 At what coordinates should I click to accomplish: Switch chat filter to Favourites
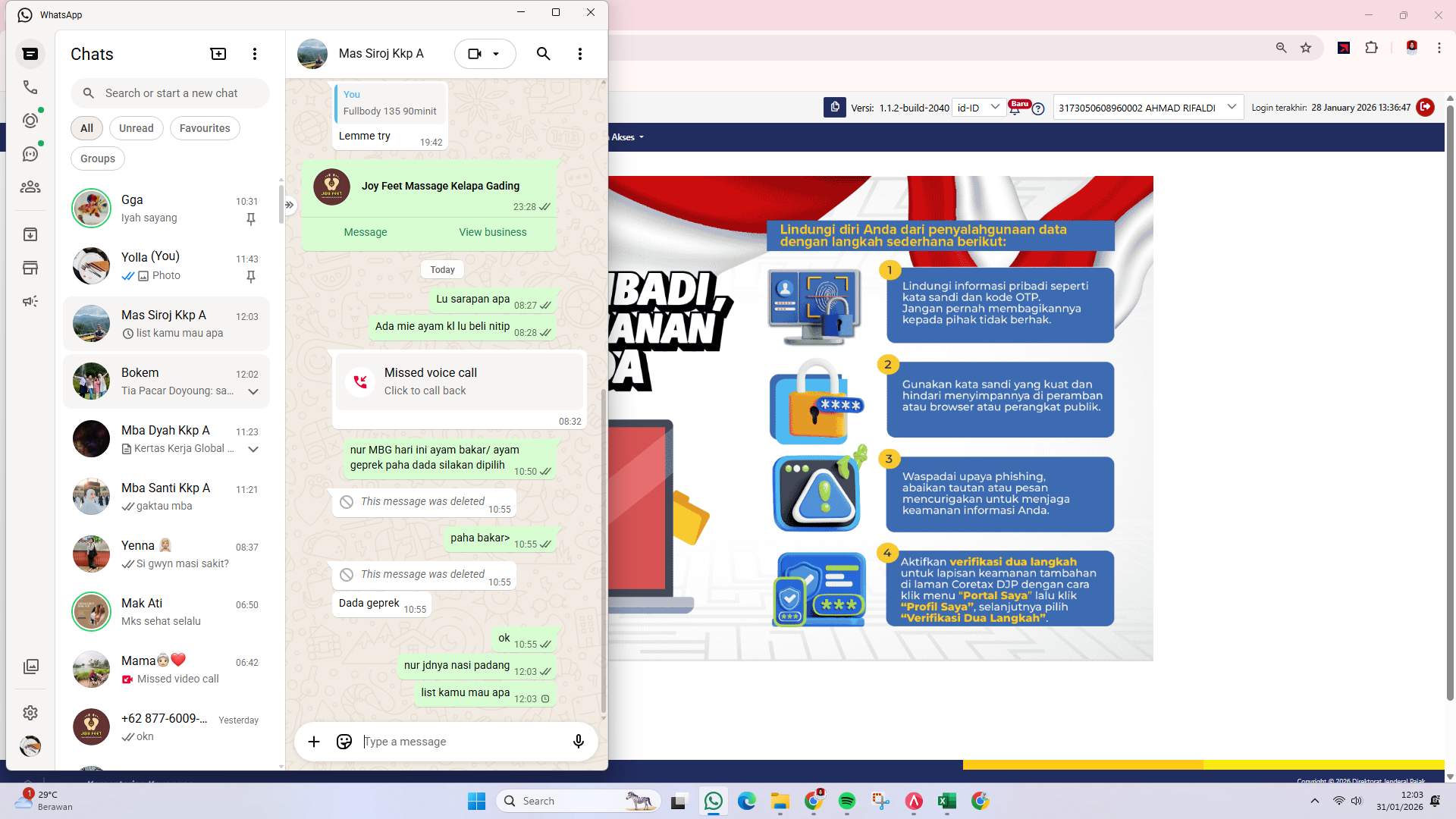204,127
